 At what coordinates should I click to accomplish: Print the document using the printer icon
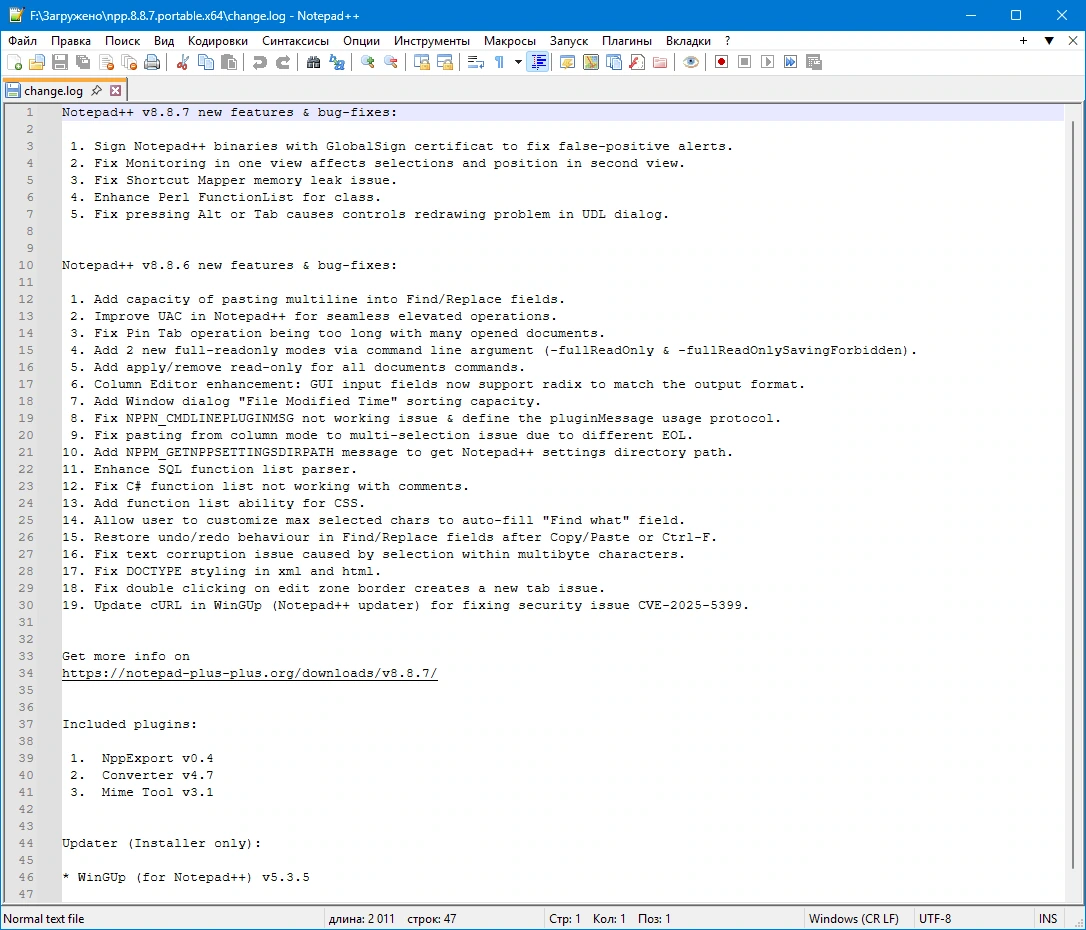click(152, 63)
